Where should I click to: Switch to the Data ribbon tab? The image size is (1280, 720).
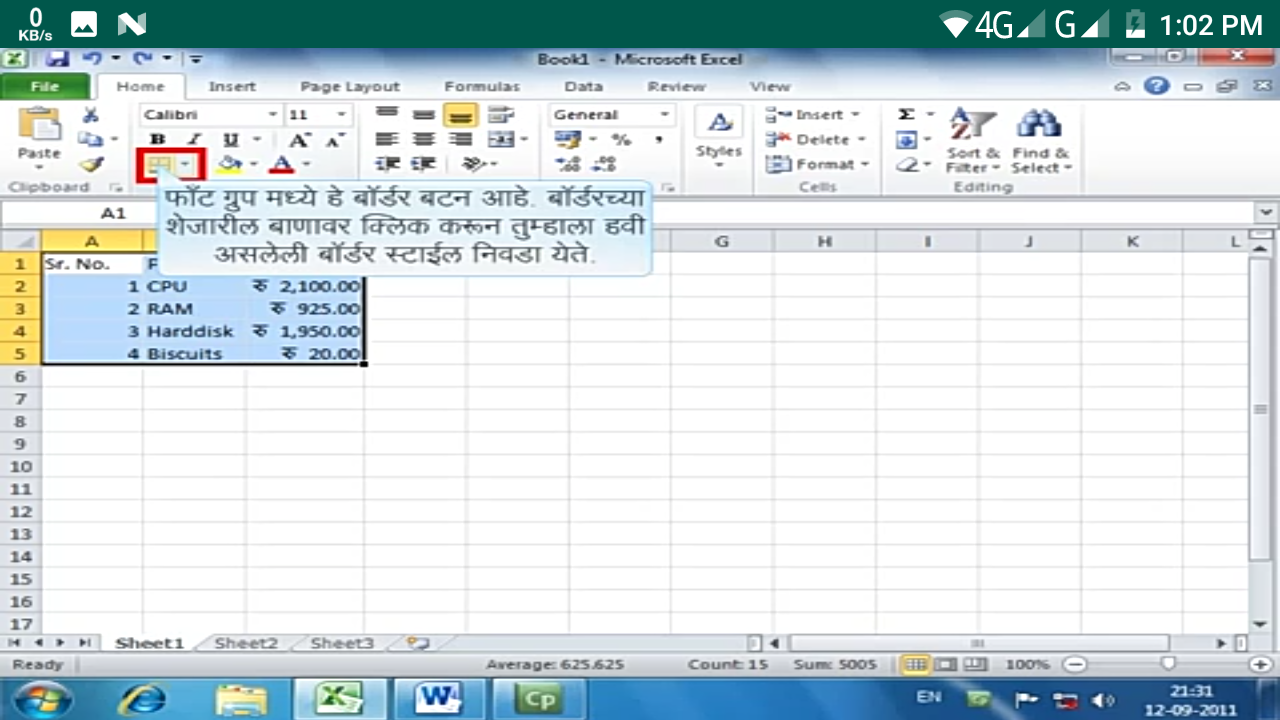click(x=583, y=87)
